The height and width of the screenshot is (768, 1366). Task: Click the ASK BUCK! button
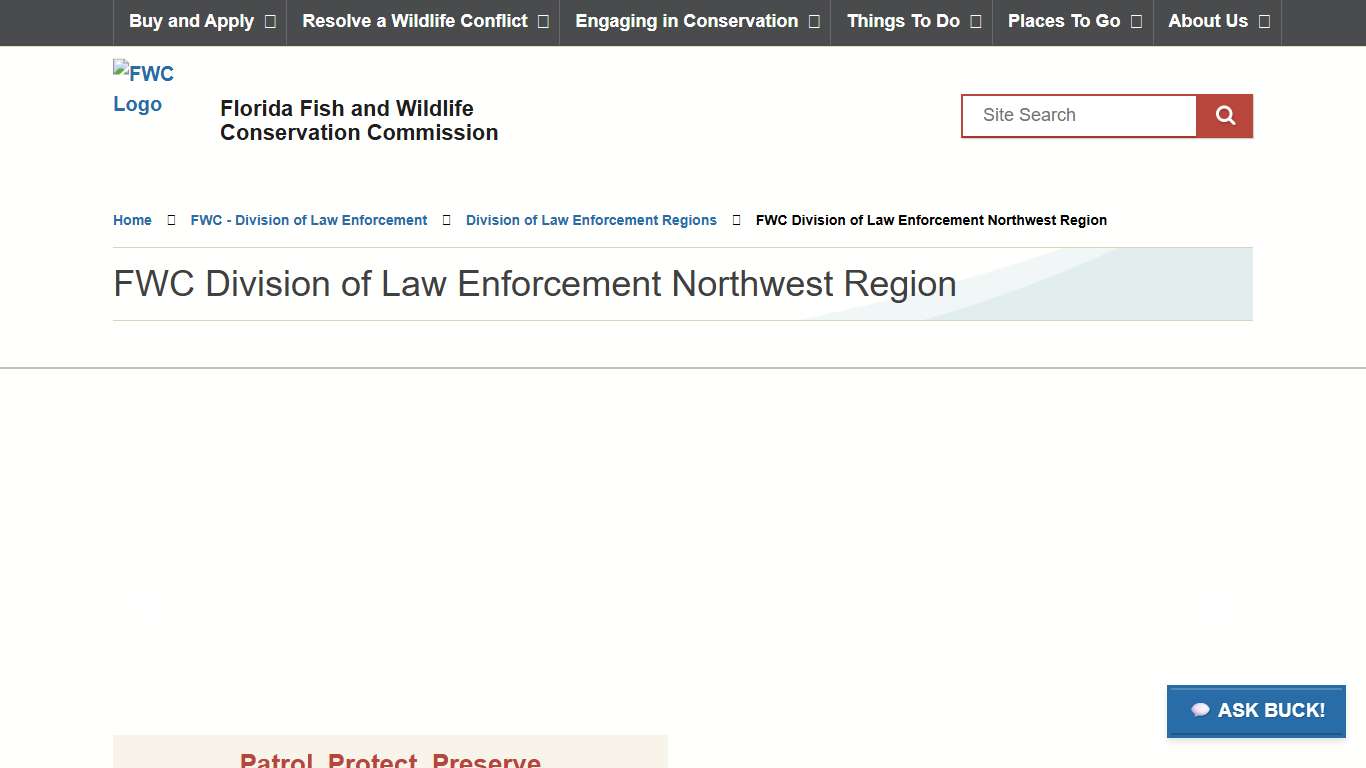click(1256, 710)
